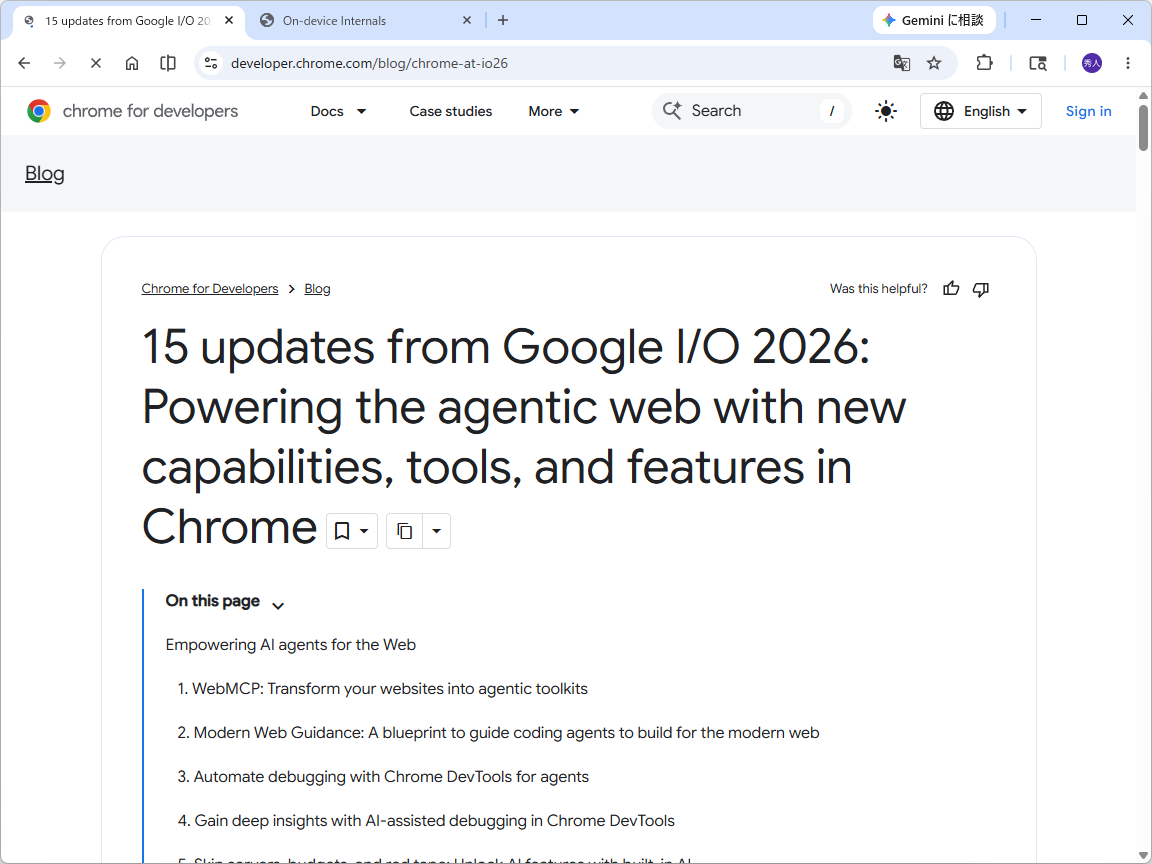Click the thumbs up helpful icon
The height and width of the screenshot is (864, 1152).
coord(951,289)
